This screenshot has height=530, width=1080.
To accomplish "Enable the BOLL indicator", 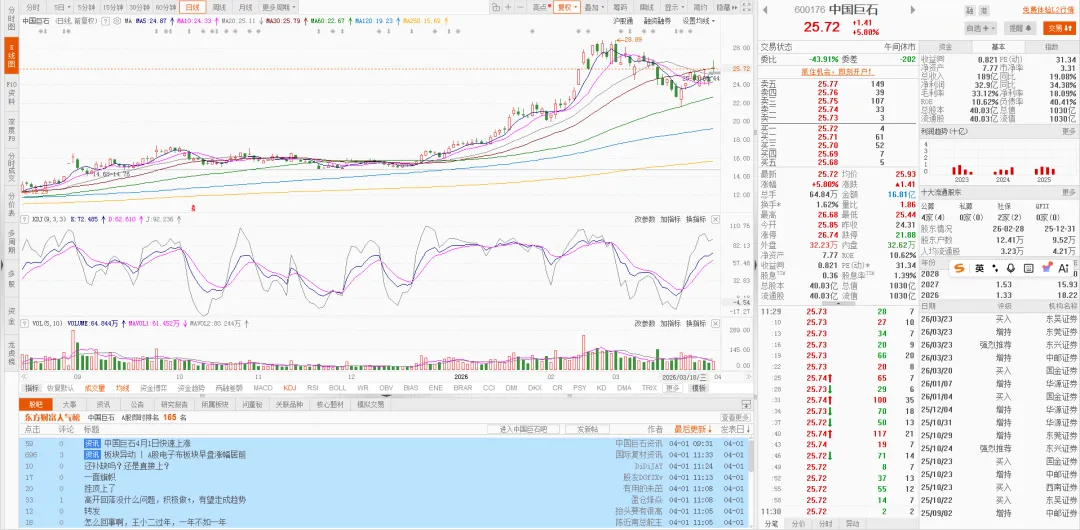I will click(x=338, y=387).
